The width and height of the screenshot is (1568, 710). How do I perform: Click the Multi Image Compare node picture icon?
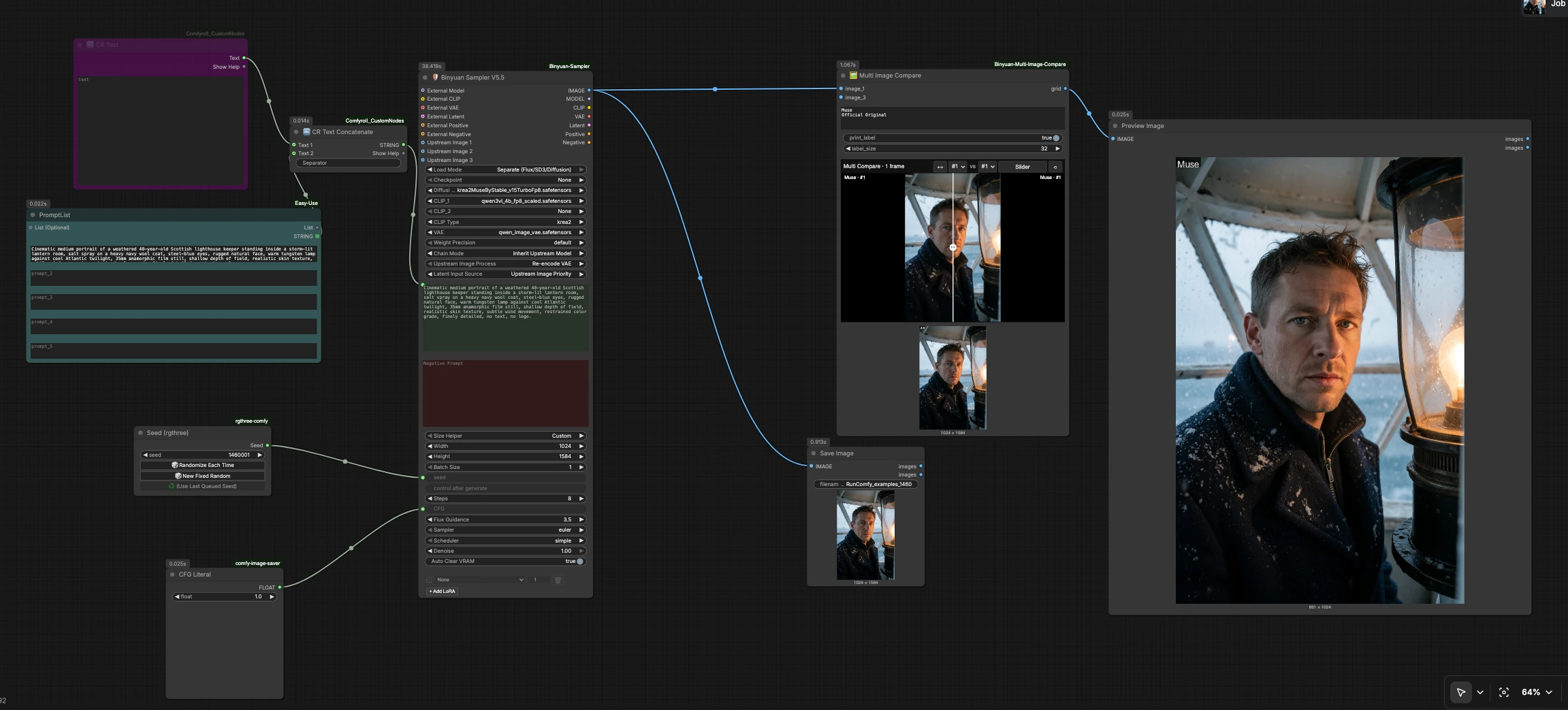coord(853,76)
